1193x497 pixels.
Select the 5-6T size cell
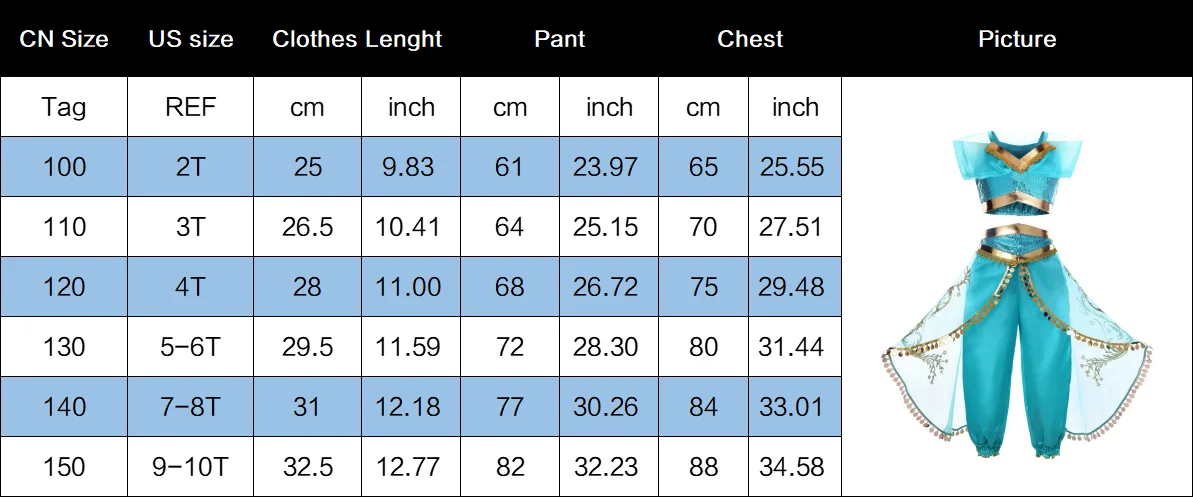point(190,347)
